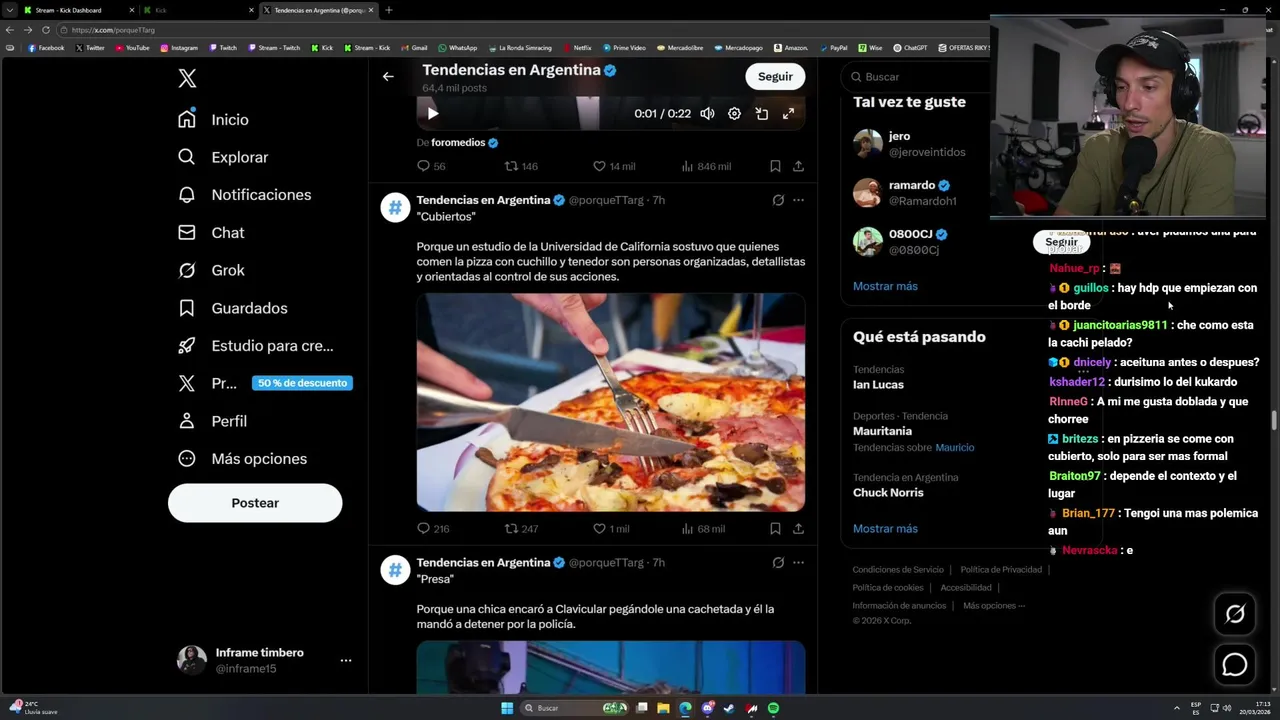The image size is (1280, 720).
Task: Click the Buscar search field on X
Action: pos(915,77)
